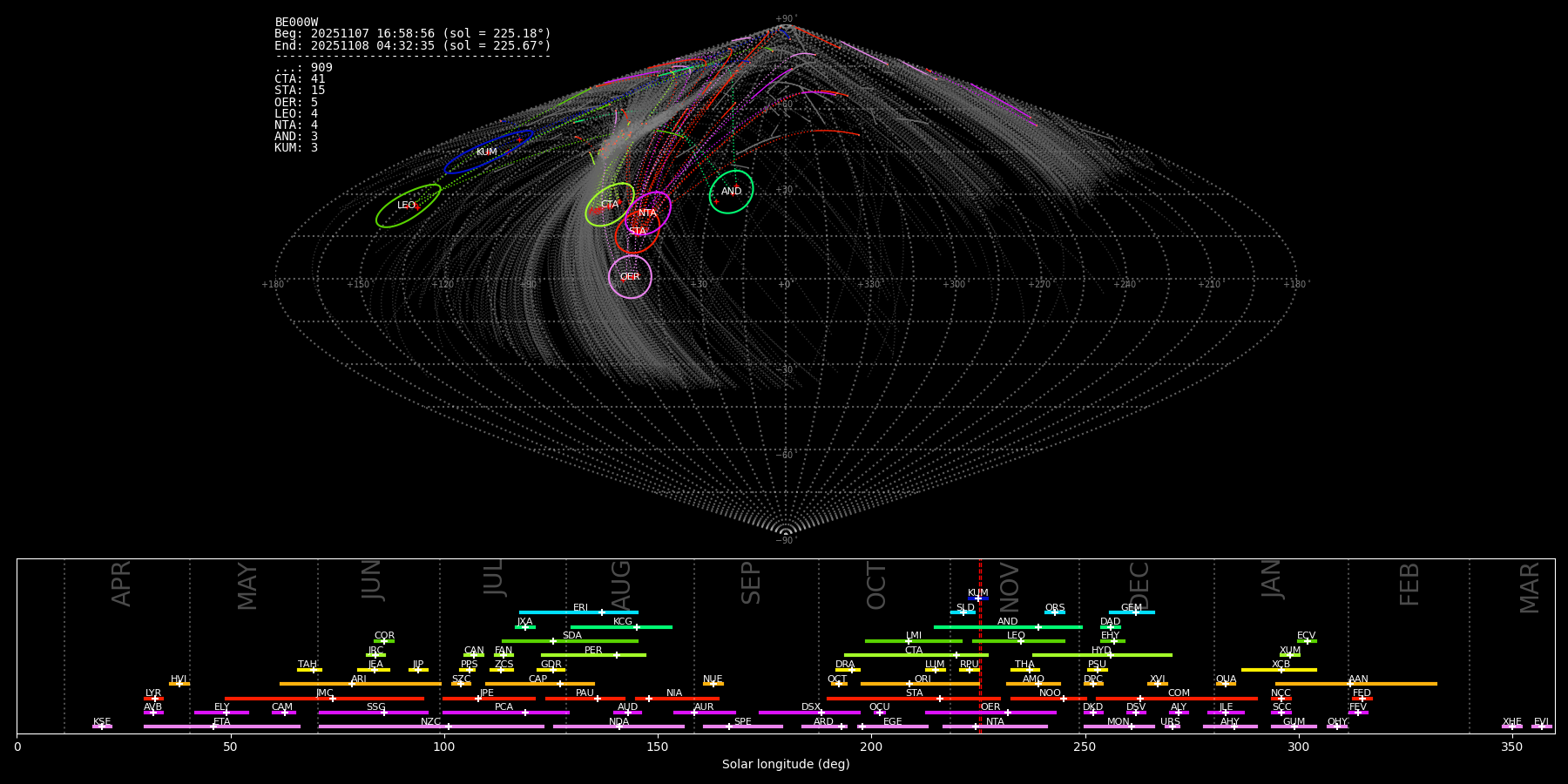Select the 350 tick label on x-axis
Screen dimensions: 1568x784
1511,747
